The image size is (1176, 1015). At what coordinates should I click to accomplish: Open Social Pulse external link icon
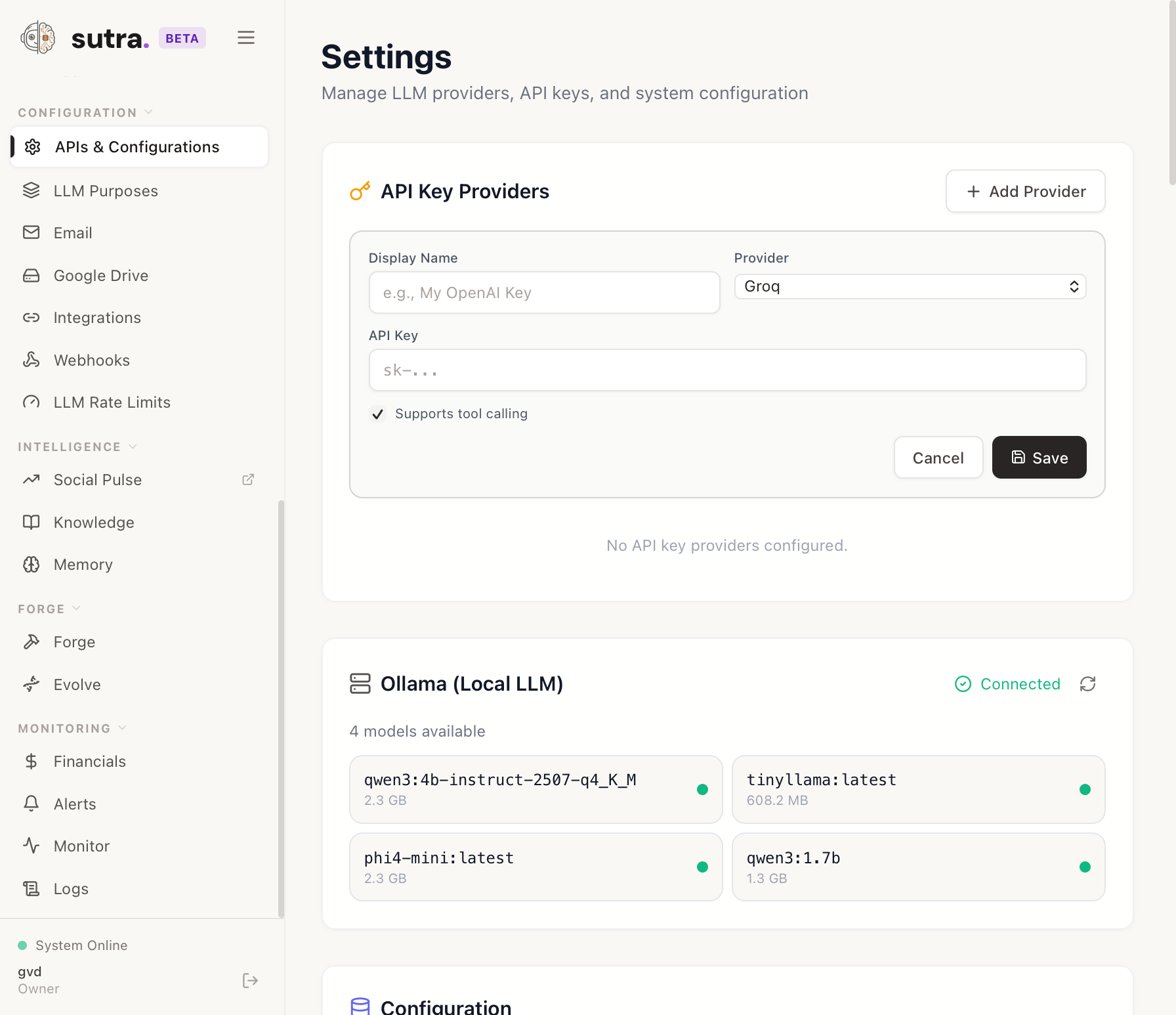[248, 480]
